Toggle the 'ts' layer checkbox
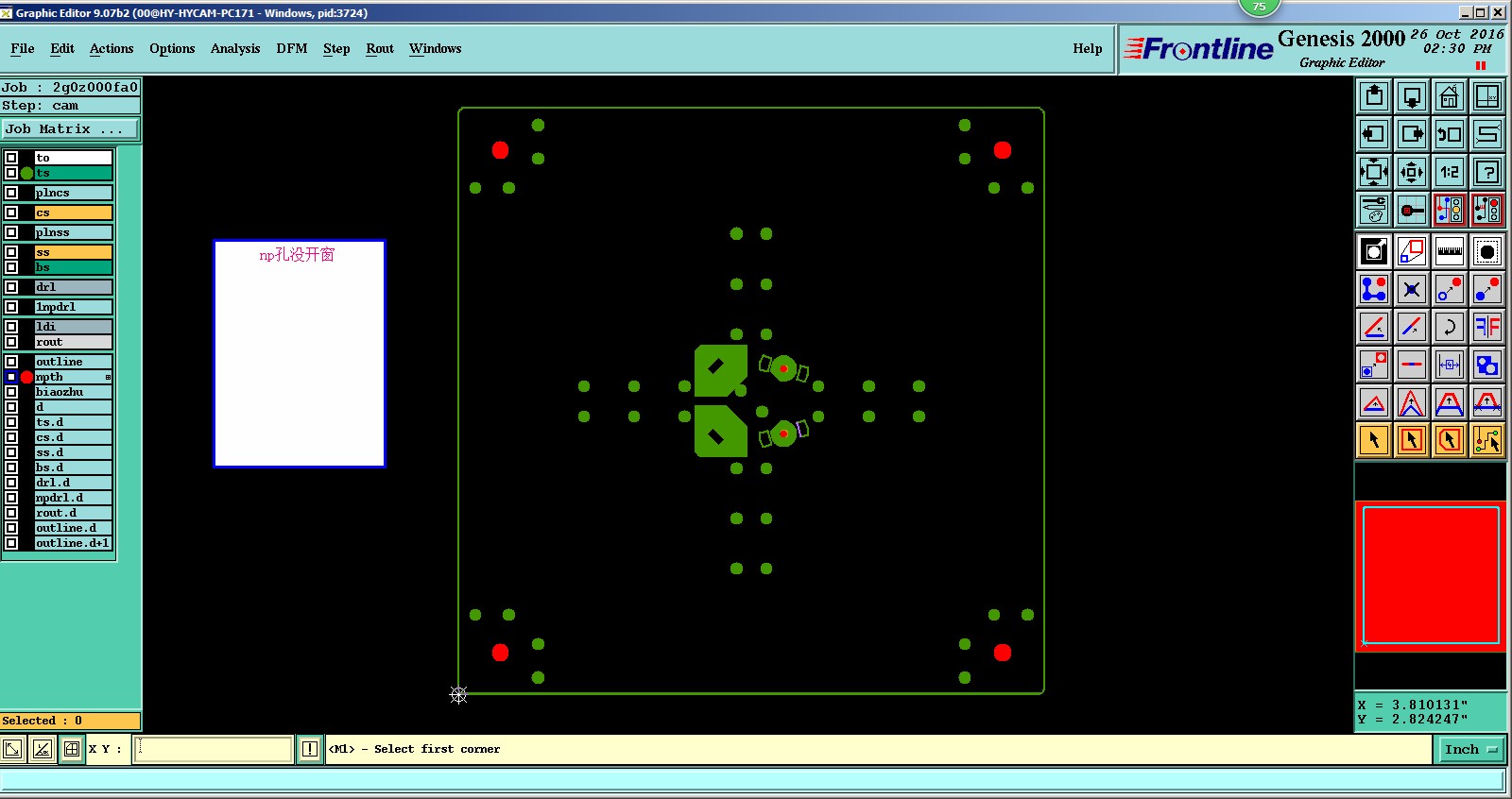 coord(11,173)
